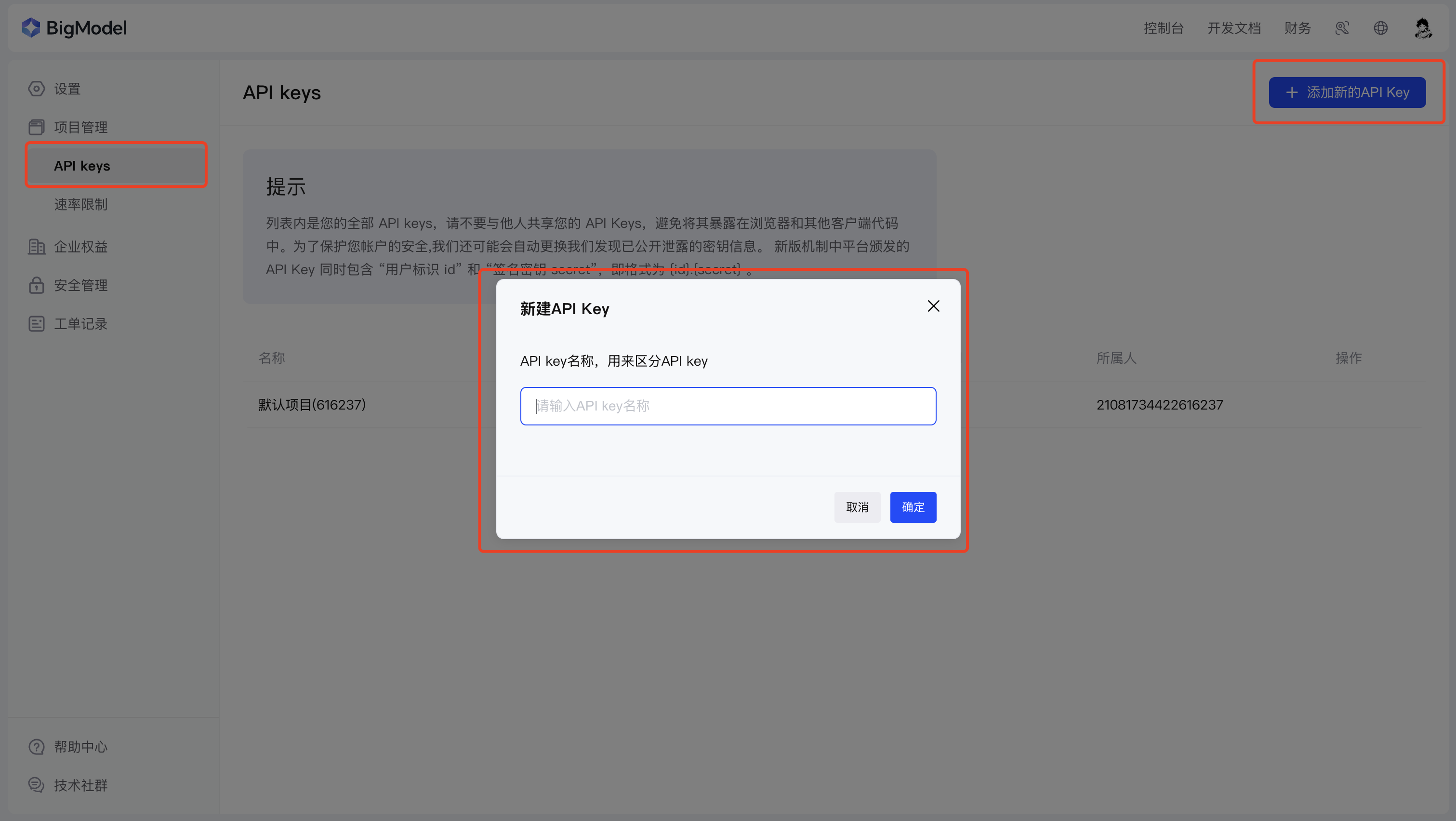
Task: Switch to 控制台 in the top menu
Action: [1164, 27]
